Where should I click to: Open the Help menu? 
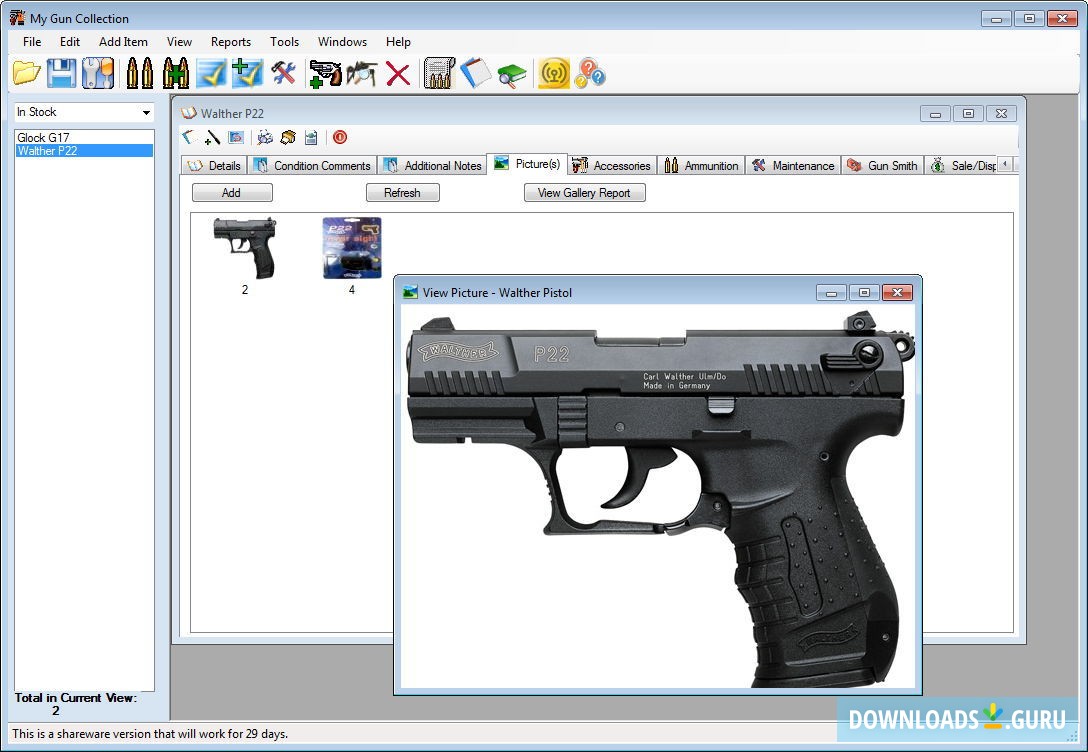398,42
